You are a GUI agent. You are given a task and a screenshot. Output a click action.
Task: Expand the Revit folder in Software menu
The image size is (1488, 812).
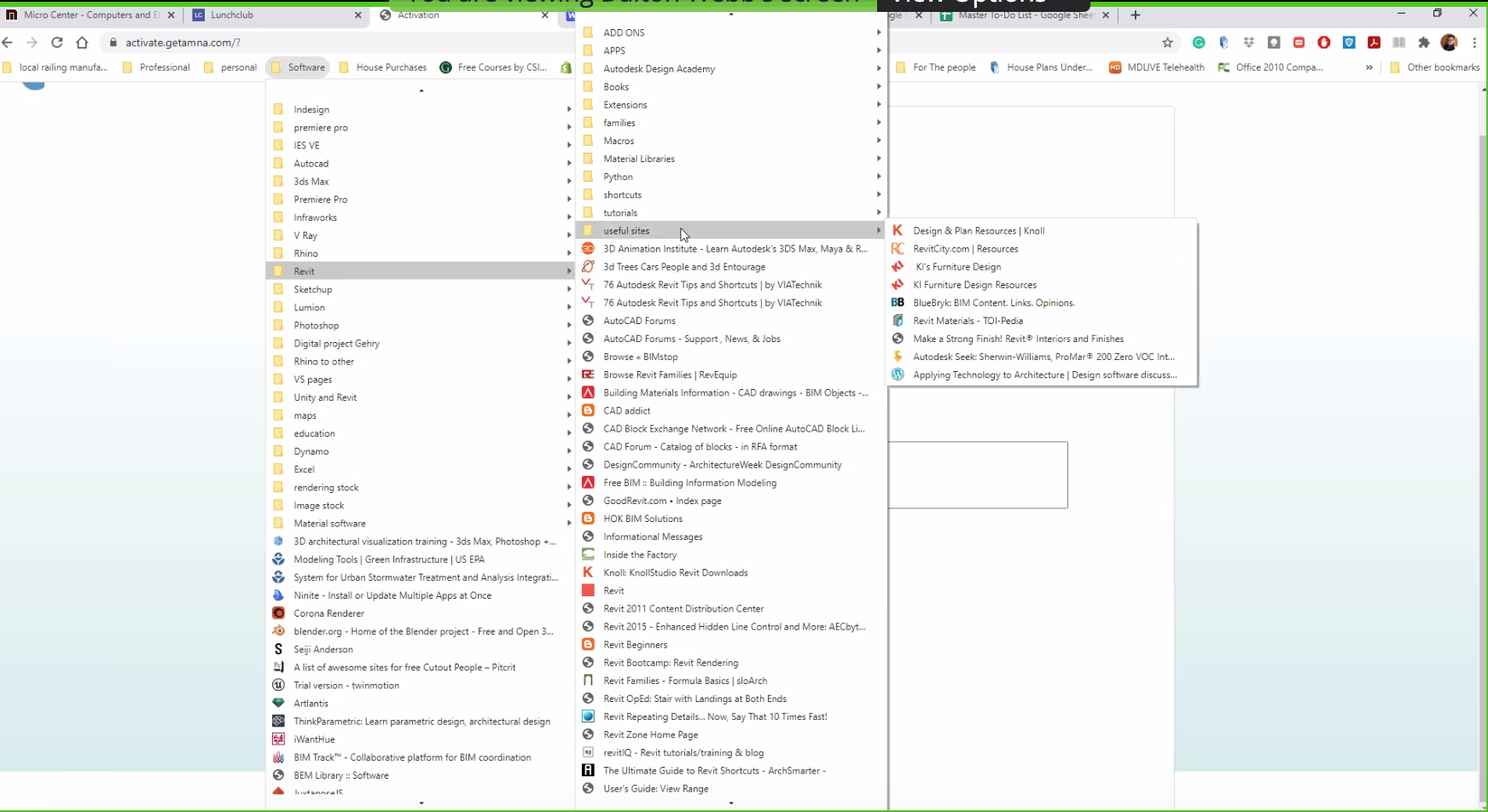tap(421, 271)
